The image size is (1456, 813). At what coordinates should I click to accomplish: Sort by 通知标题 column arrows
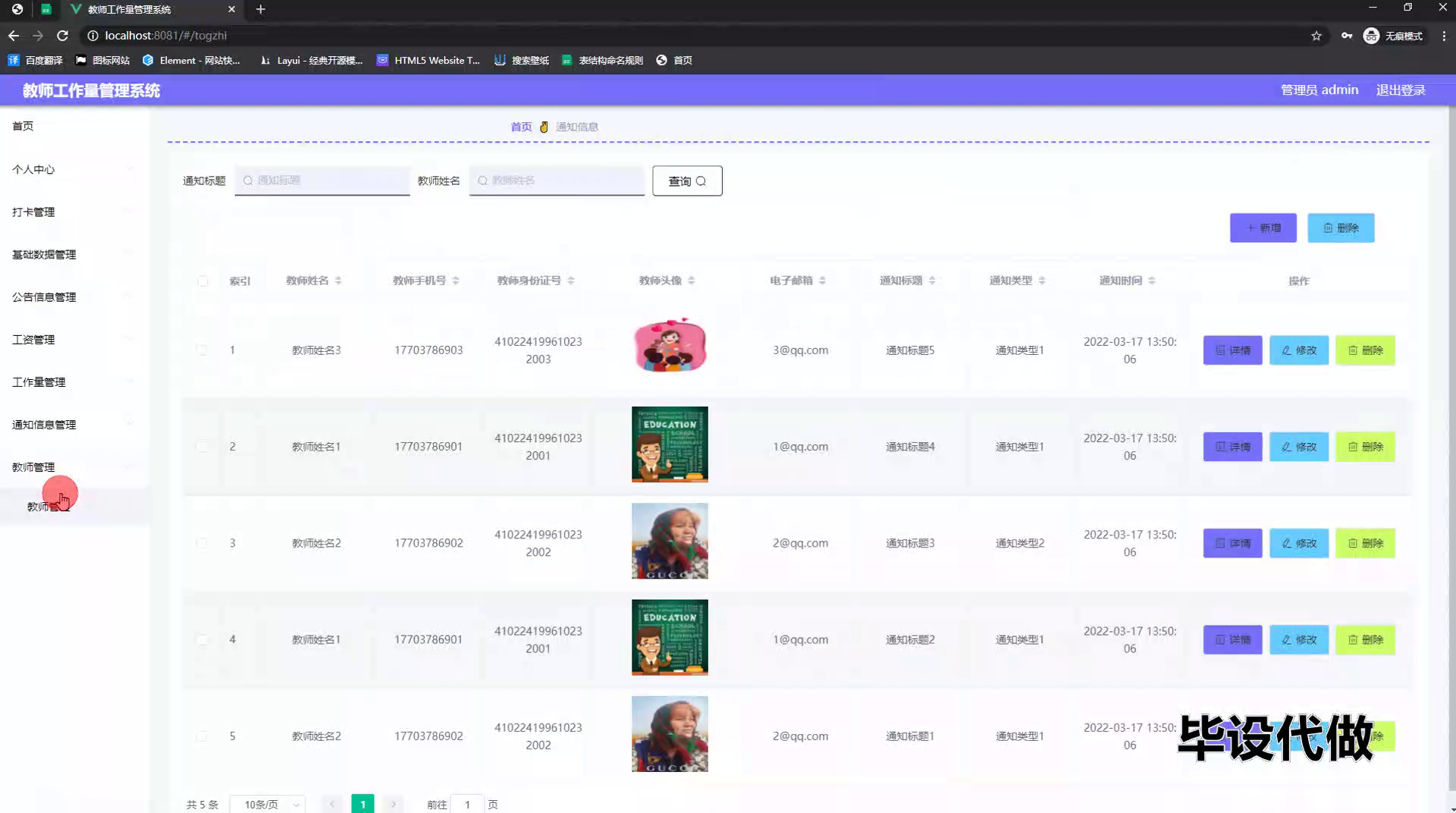point(932,281)
